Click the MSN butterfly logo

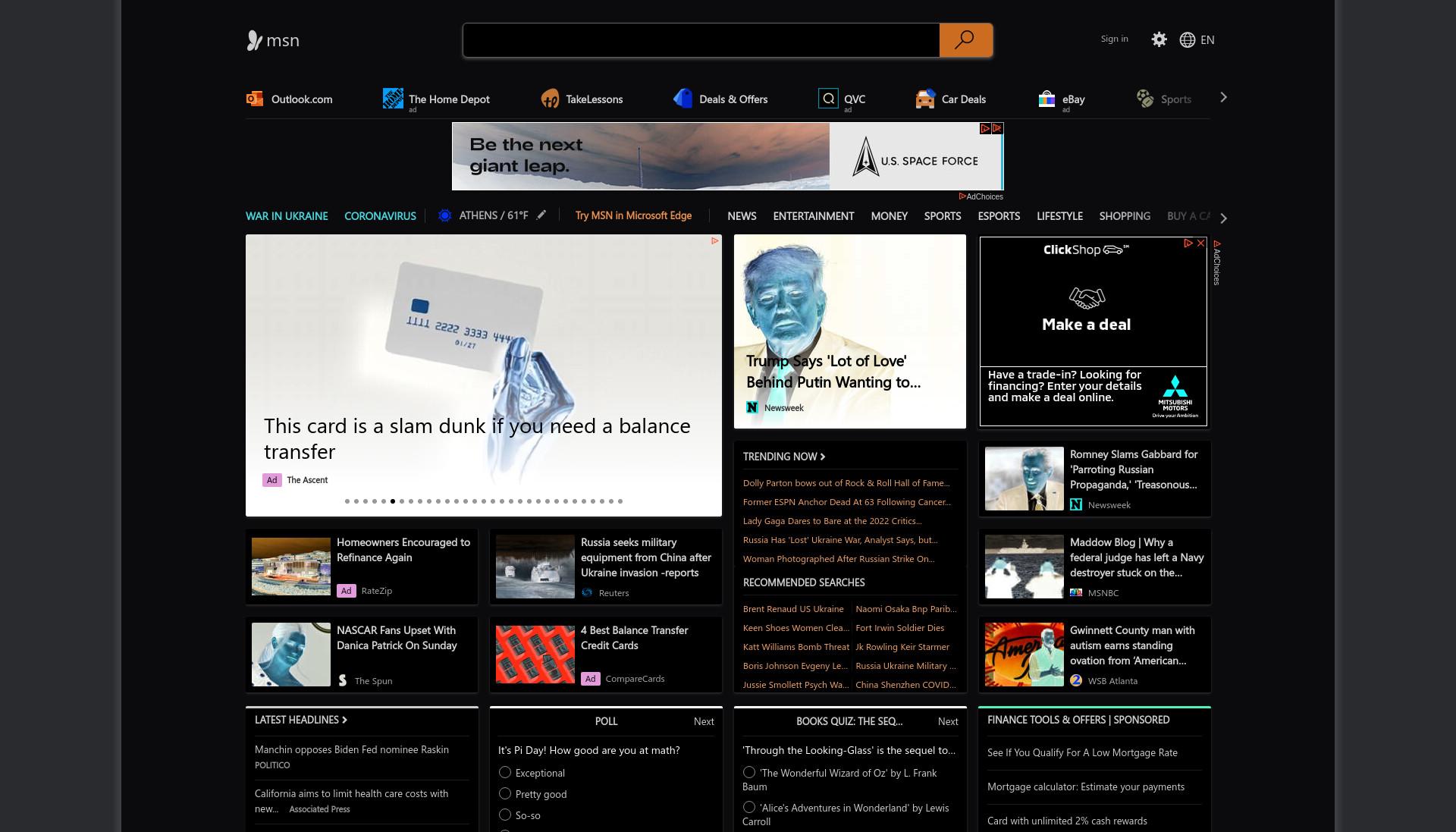tap(254, 40)
